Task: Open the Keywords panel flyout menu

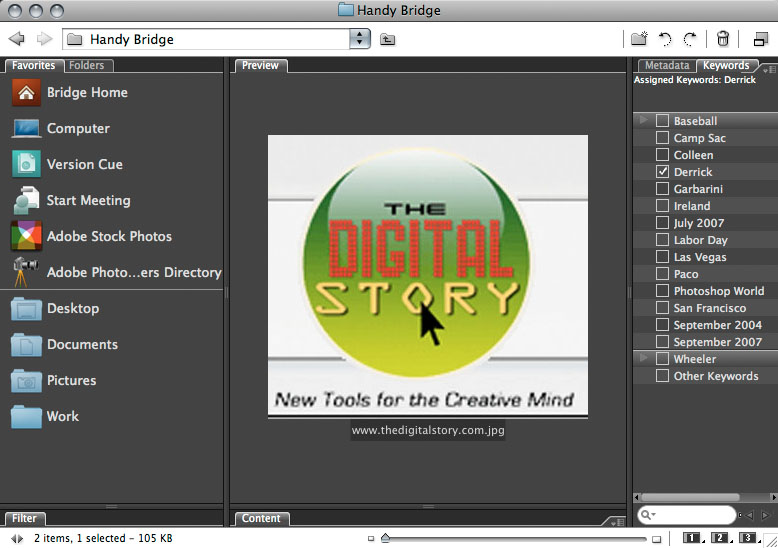Action: tap(769, 69)
